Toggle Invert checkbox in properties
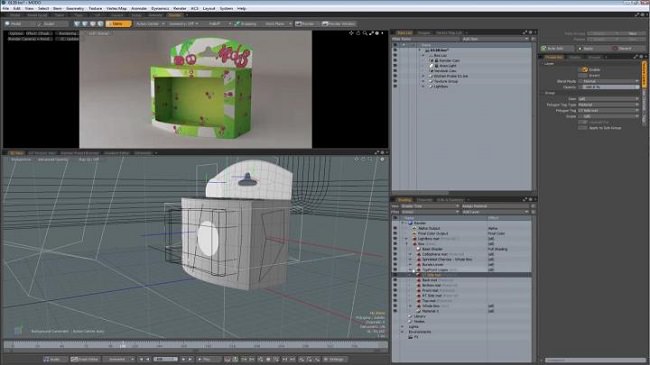Screen dimensions: 650x365 pyautogui.click(x=583, y=75)
